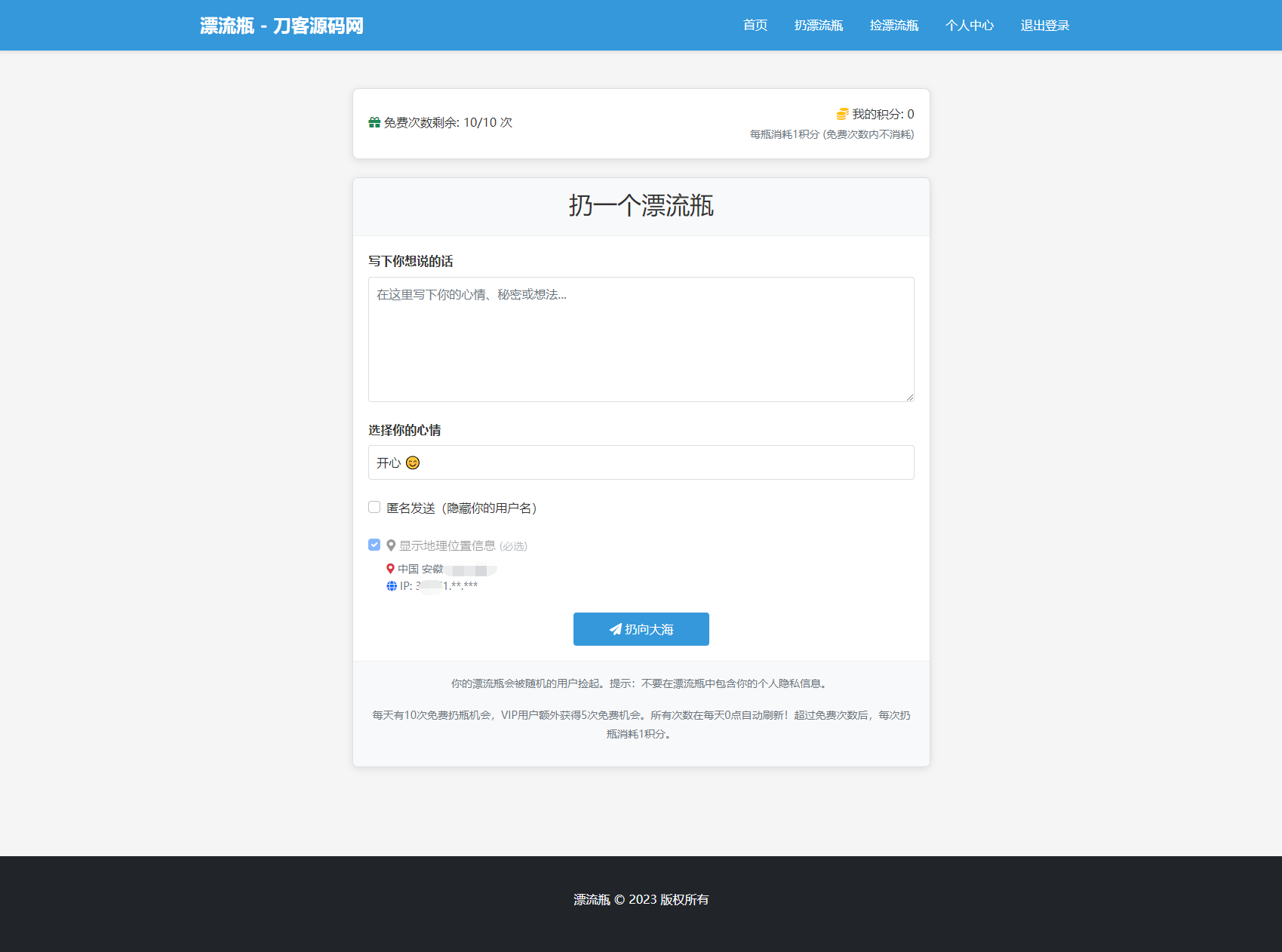This screenshot has width=1282, height=952.
Task: Switch to 捡漂流瓶 pick-up bottles page
Action: pyautogui.click(x=894, y=25)
